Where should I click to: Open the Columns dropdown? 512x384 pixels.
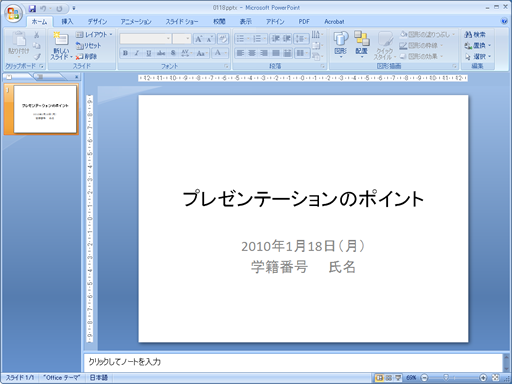point(302,53)
